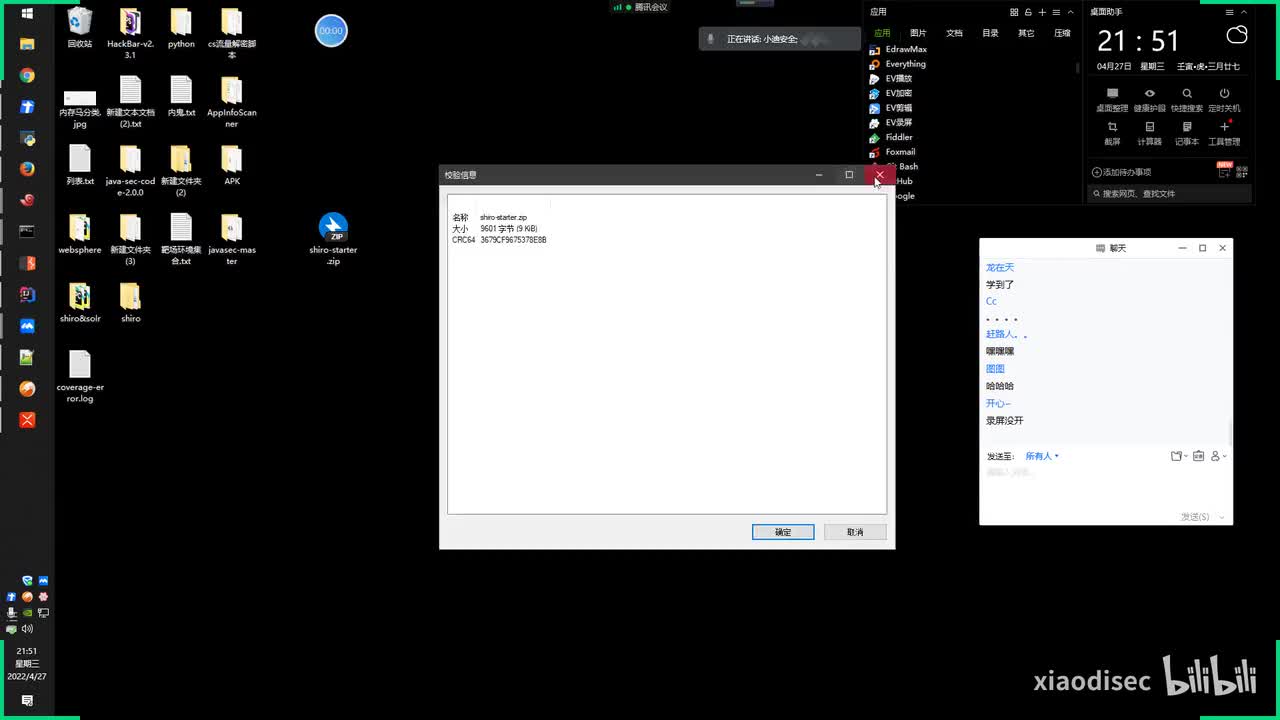Open the terminal icon in taskbar
The width and height of the screenshot is (1280, 720).
click(x=27, y=231)
